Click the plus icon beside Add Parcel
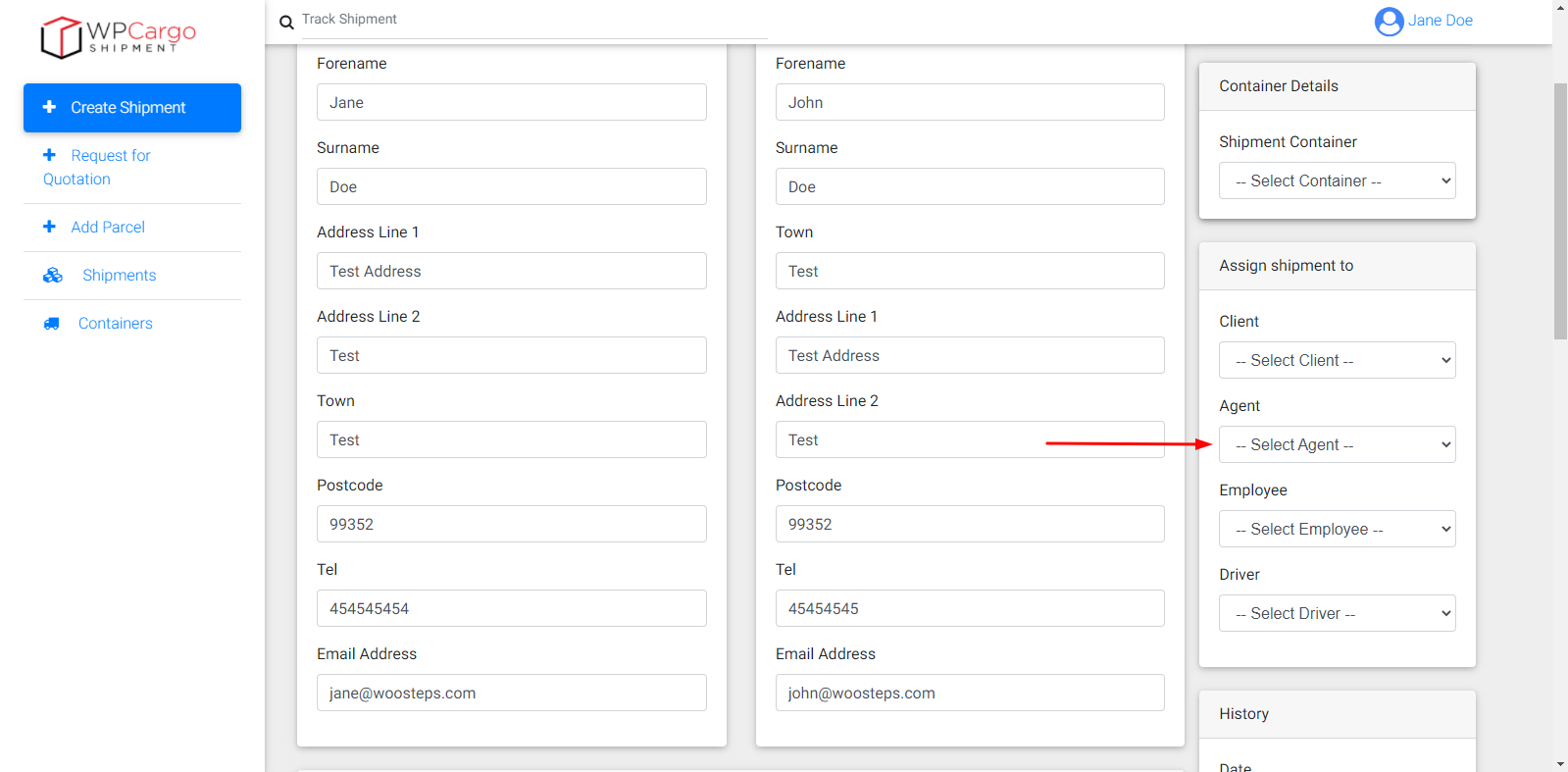 [x=49, y=227]
